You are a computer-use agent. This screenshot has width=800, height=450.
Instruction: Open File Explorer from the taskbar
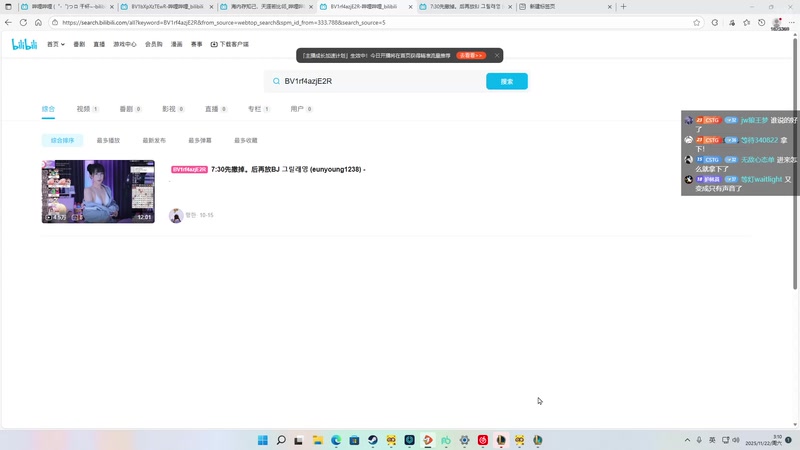(x=317, y=440)
